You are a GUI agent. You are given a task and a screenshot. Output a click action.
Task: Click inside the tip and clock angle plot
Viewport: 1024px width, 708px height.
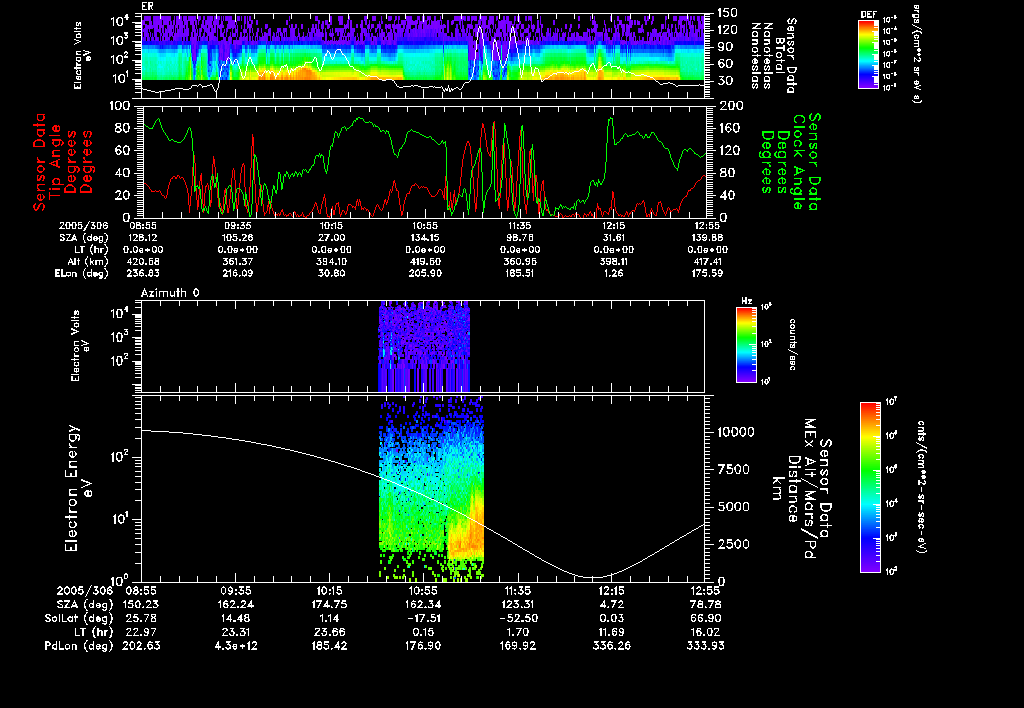pos(423,161)
